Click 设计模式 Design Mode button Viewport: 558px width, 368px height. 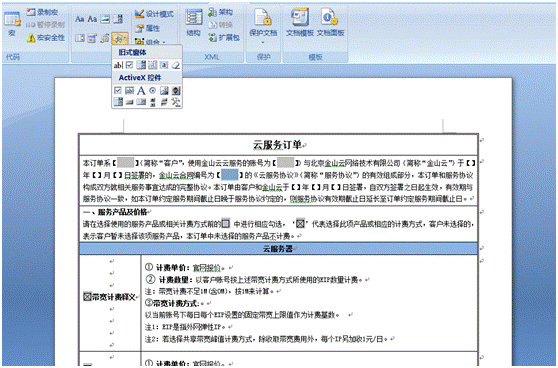[x=154, y=14]
